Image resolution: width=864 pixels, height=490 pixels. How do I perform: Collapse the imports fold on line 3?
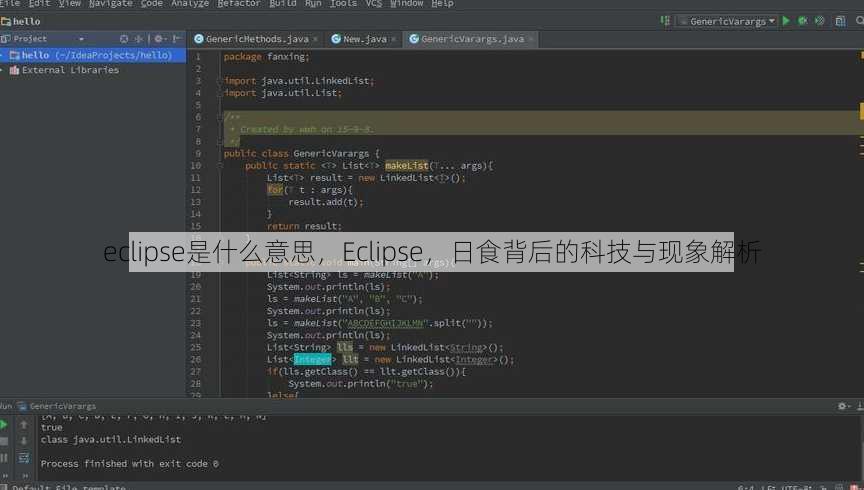[x=220, y=80]
